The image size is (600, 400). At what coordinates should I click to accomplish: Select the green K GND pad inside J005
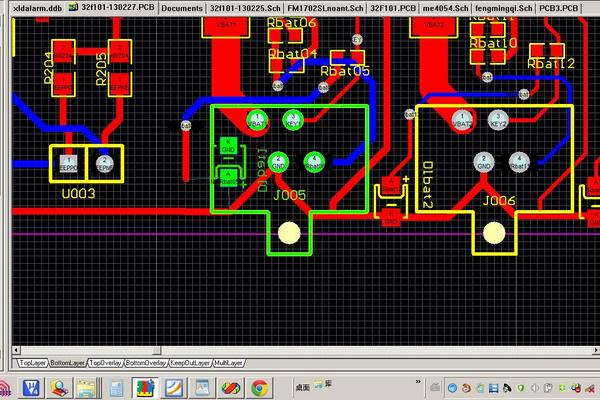(x=228, y=146)
